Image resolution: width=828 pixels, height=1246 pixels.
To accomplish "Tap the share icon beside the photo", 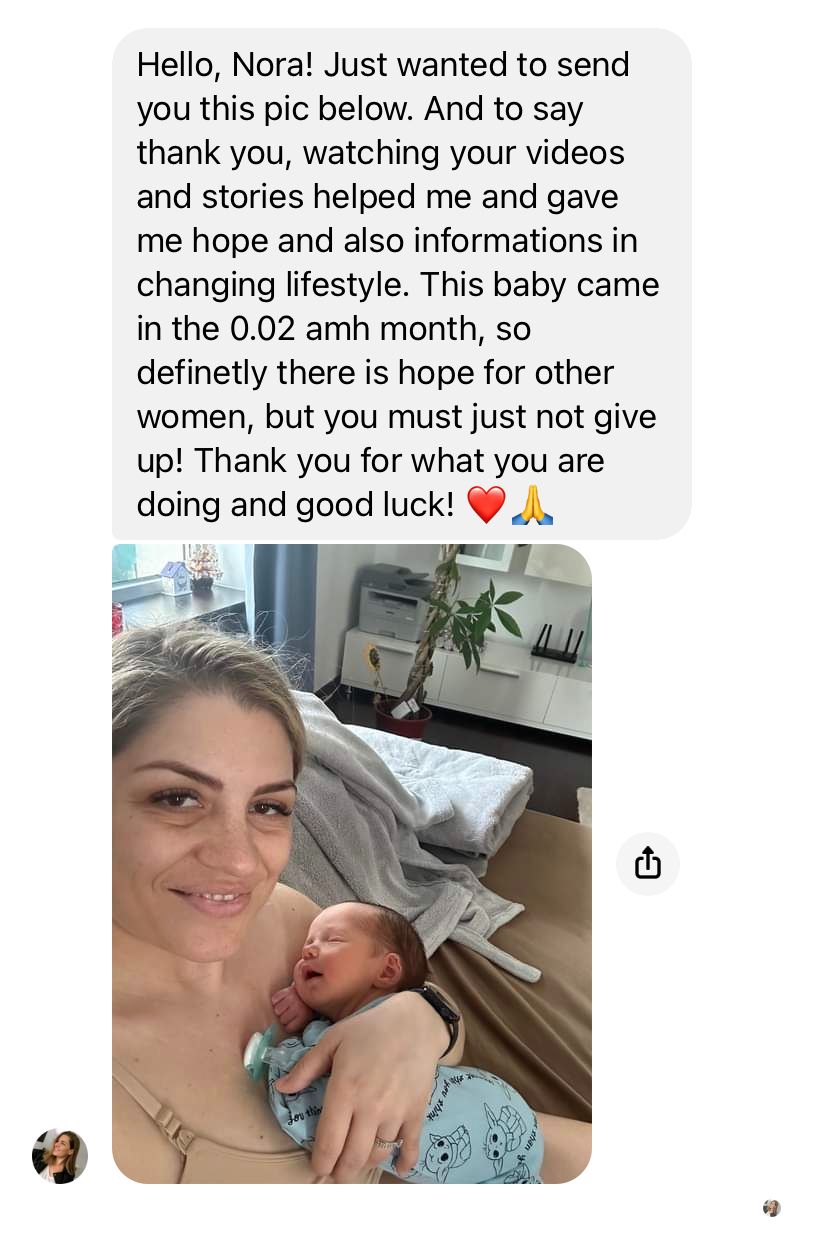I will pyautogui.click(x=648, y=863).
